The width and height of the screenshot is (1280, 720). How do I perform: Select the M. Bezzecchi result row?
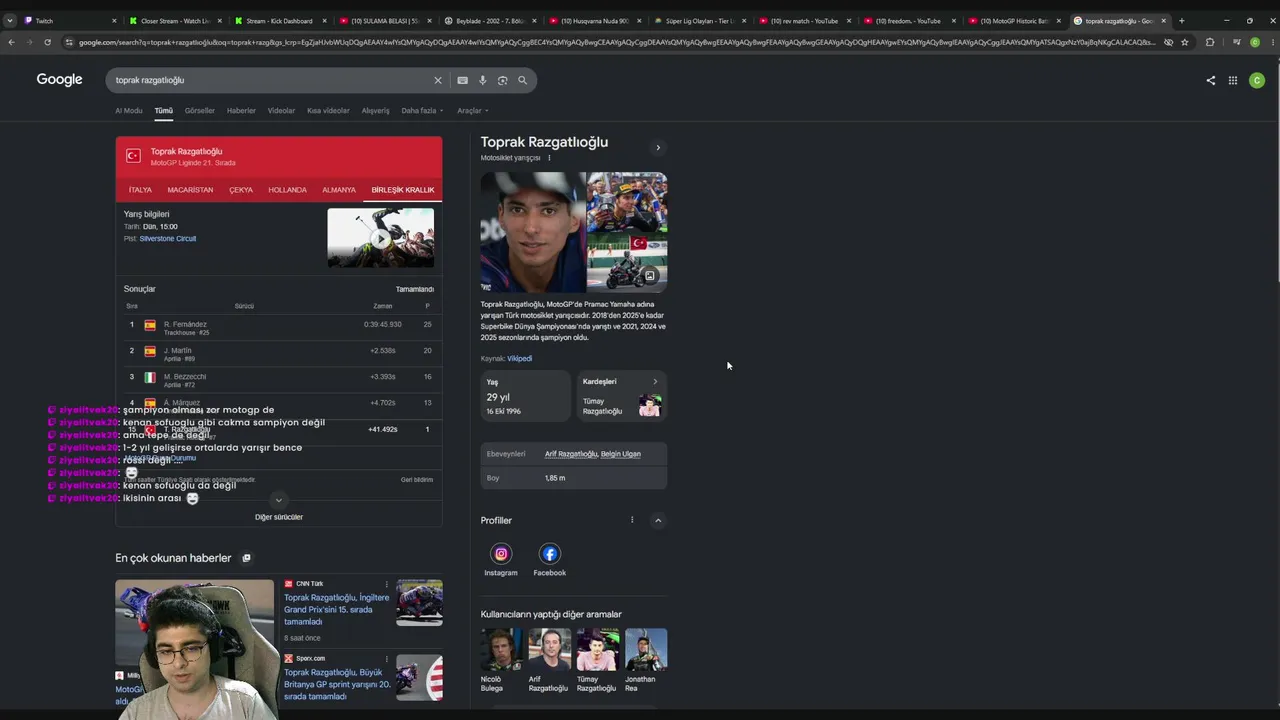(279, 379)
